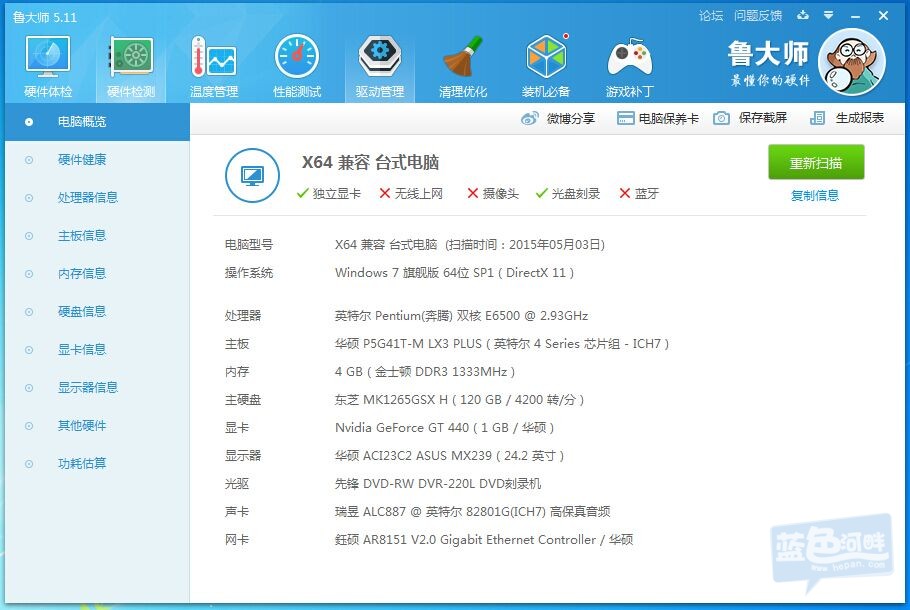Click the desktop computer monitor icon
Image resolution: width=910 pixels, height=610 pixels.
252,175
